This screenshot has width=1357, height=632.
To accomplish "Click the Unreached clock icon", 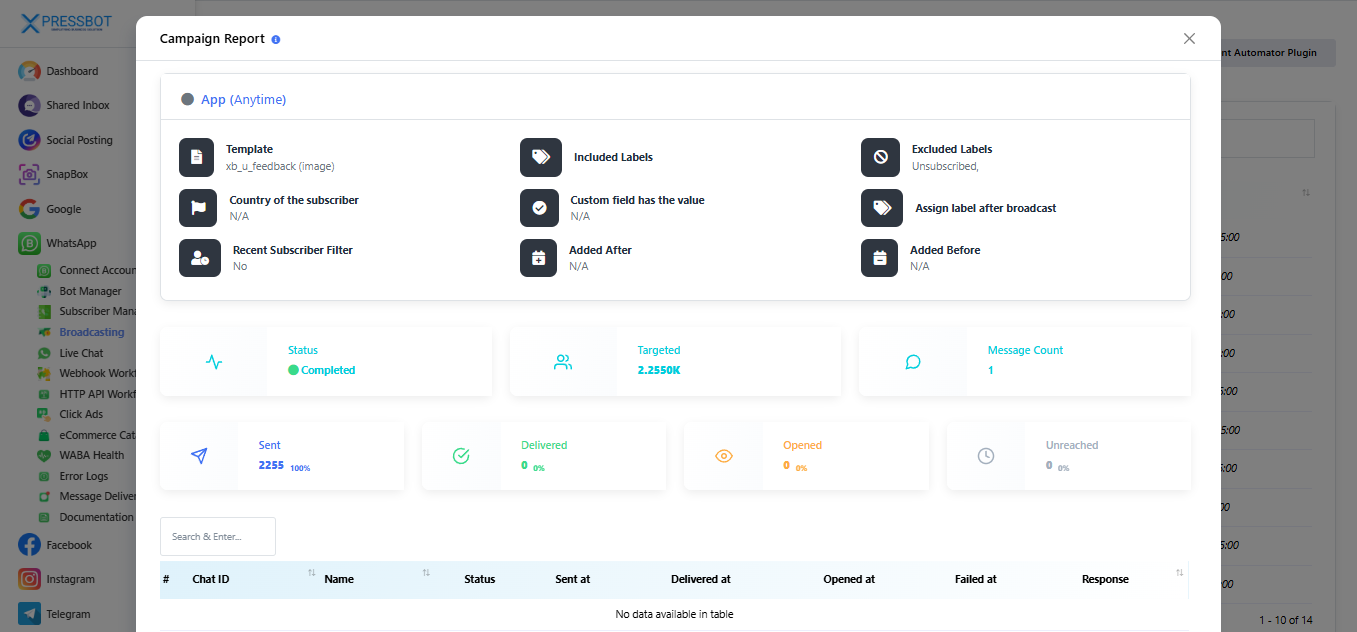I will coord(986,456).
